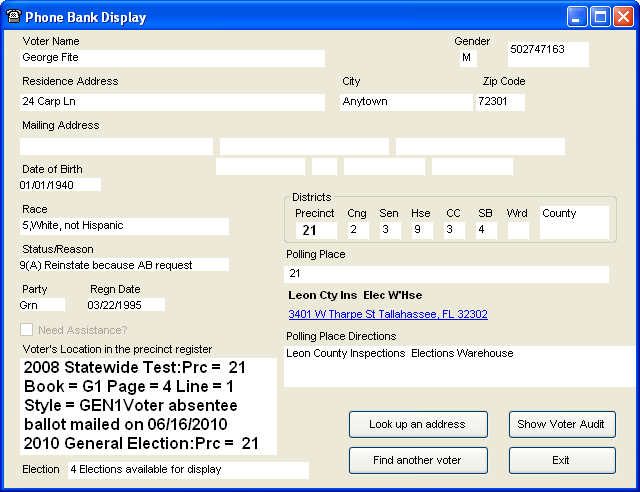Click the Polling Place Directions text box
Viewport: 640px width, 492px height.
pyautogui.click(x=460, y=367)
